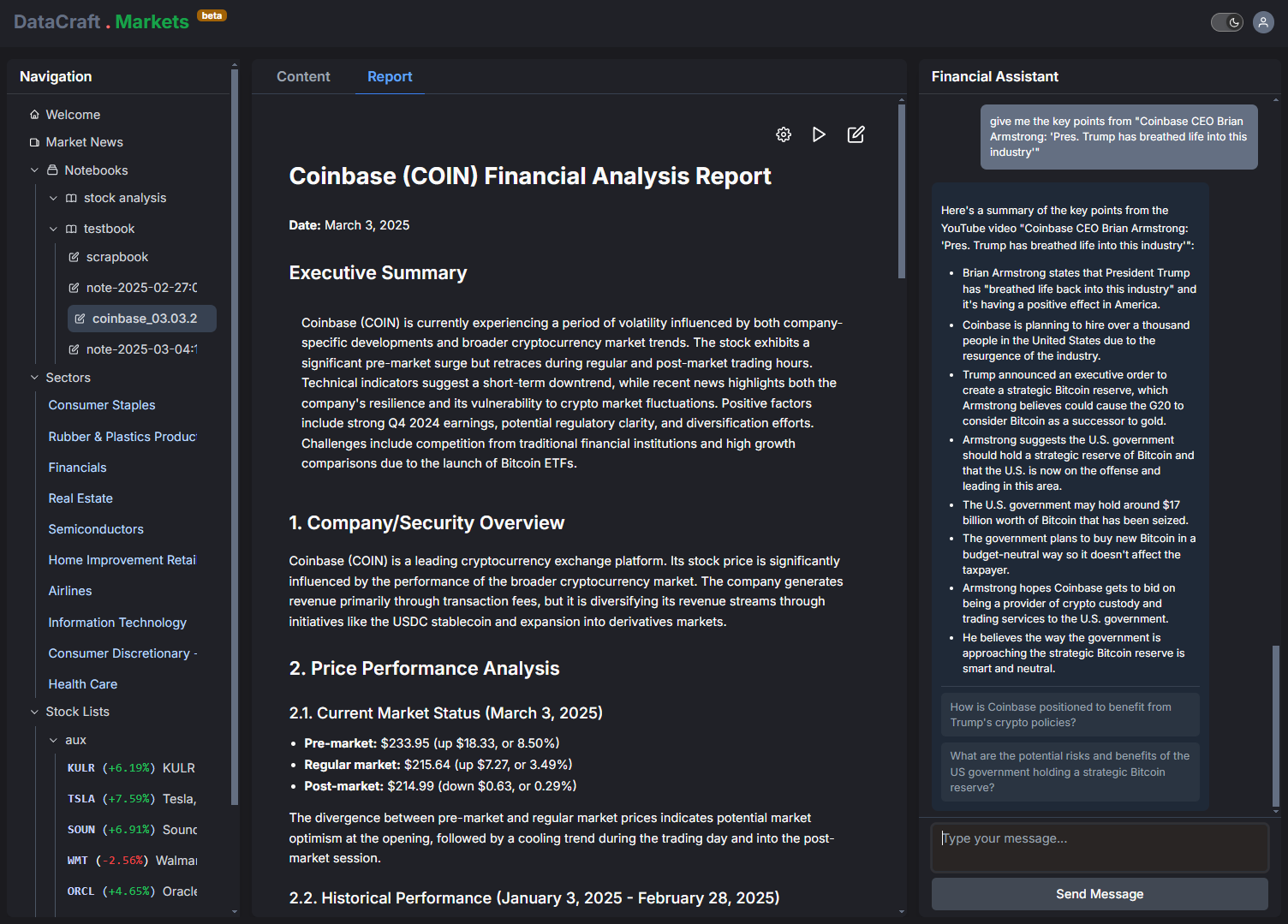The width and height of the screenshot is (1288, 924).
Task: Open the Health Care sector link
Action: [x=83, y=684]
